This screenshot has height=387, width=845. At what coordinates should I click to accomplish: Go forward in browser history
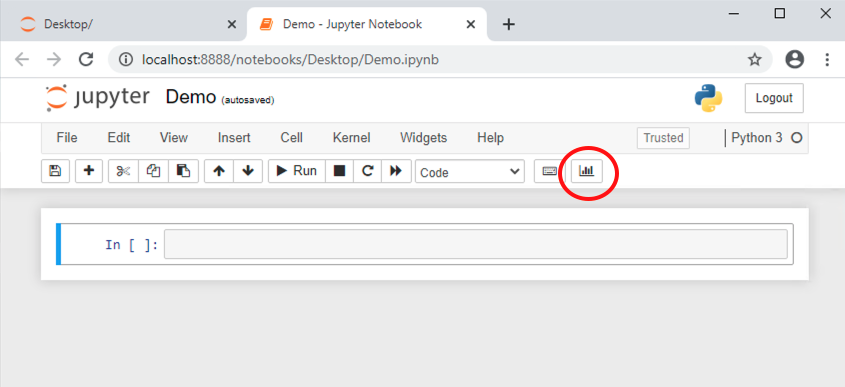point(54,59)
